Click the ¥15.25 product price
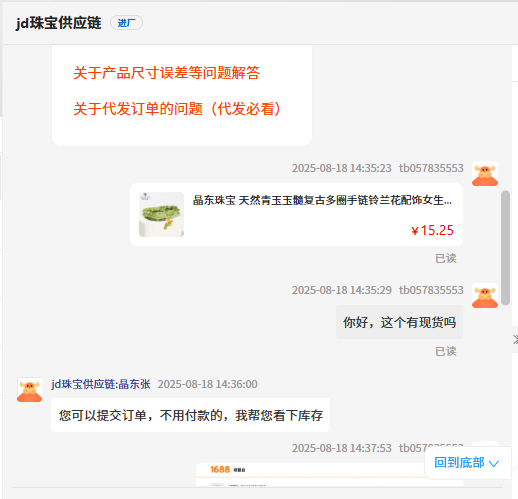The image size is (518, 499). coord(432,230)
